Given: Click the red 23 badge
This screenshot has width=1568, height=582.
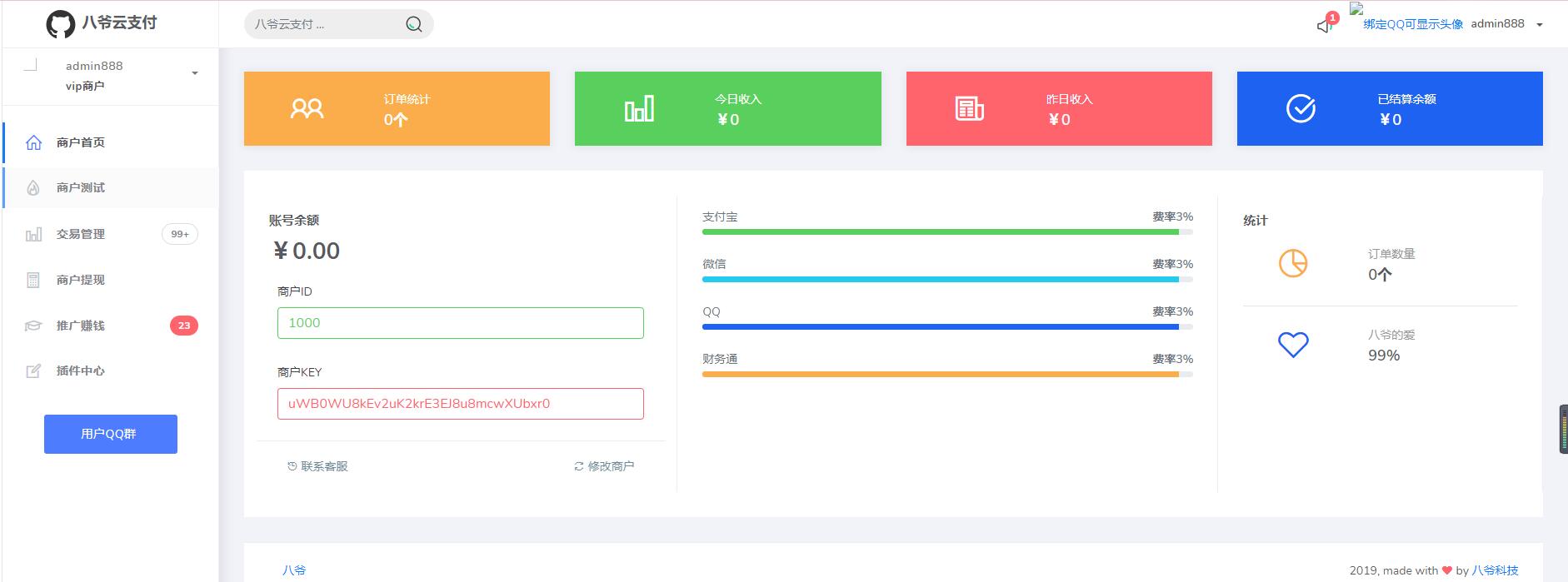Looking at the screenshot, I should 184,326.
